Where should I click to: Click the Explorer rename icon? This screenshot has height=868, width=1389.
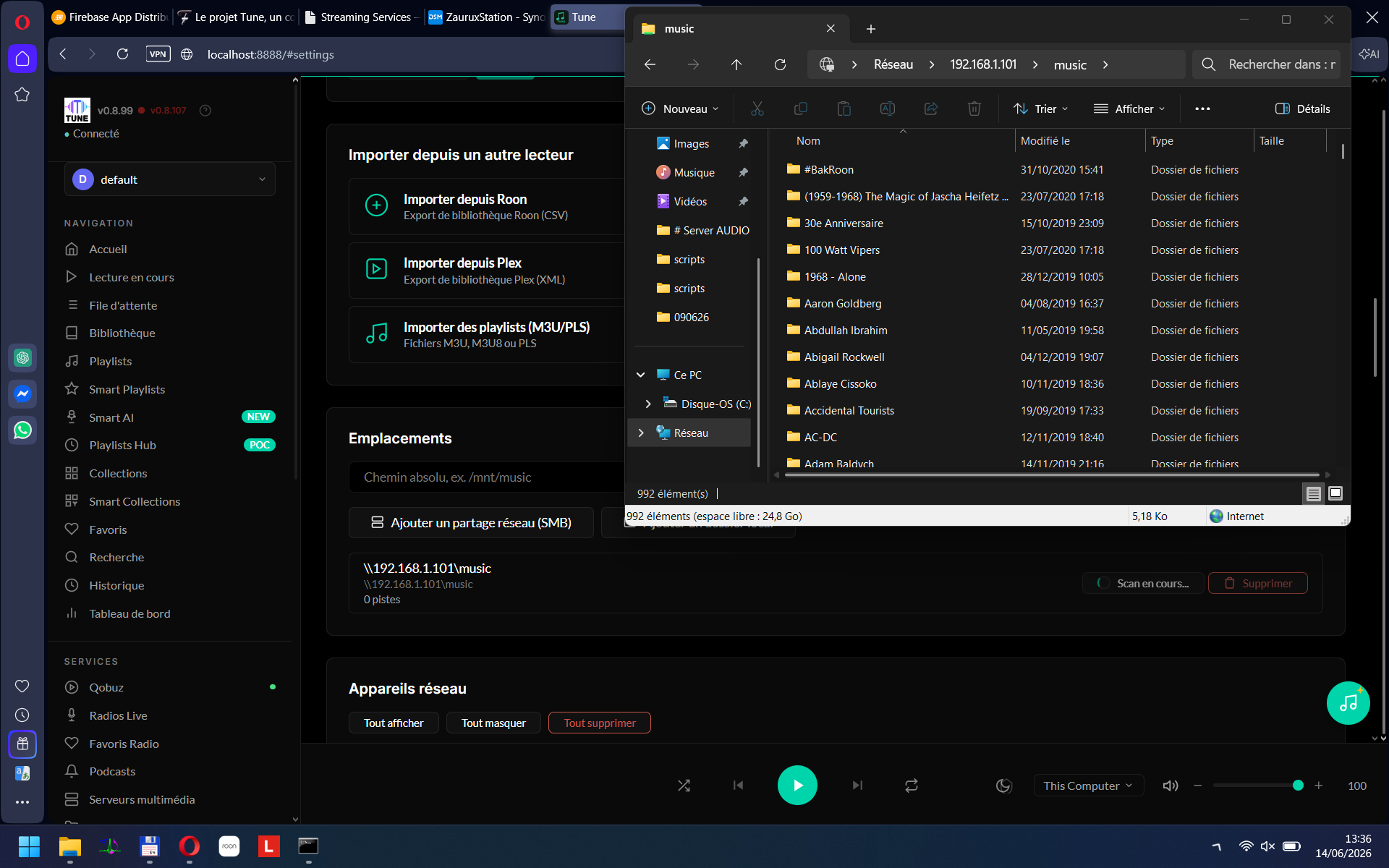(888, 109)
